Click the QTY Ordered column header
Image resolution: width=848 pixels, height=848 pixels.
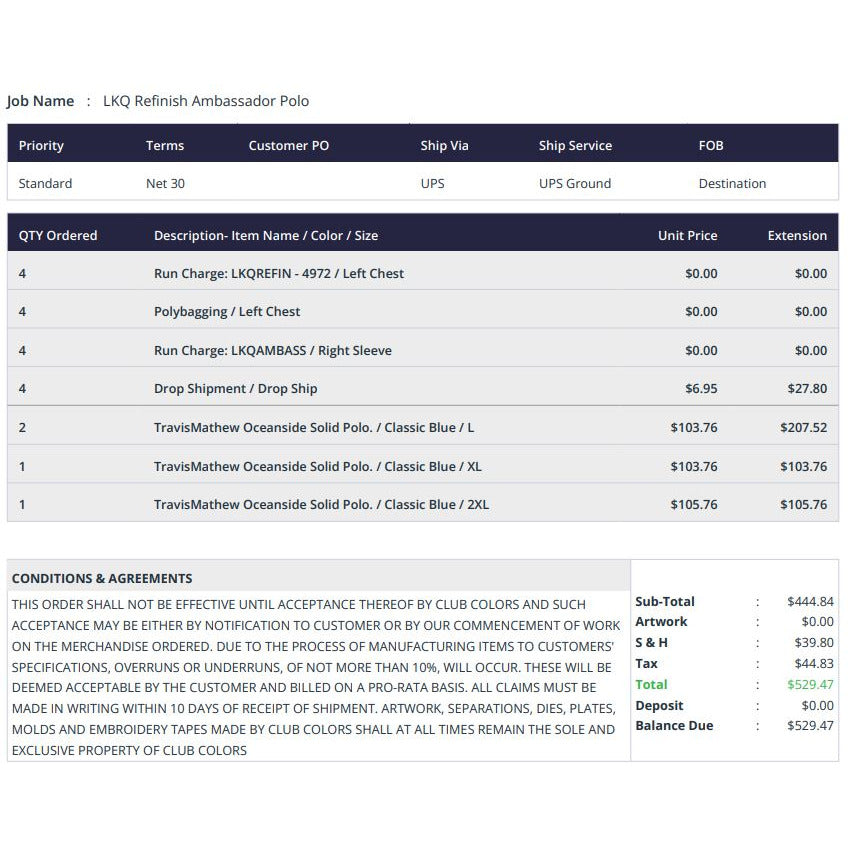point(58,235)
